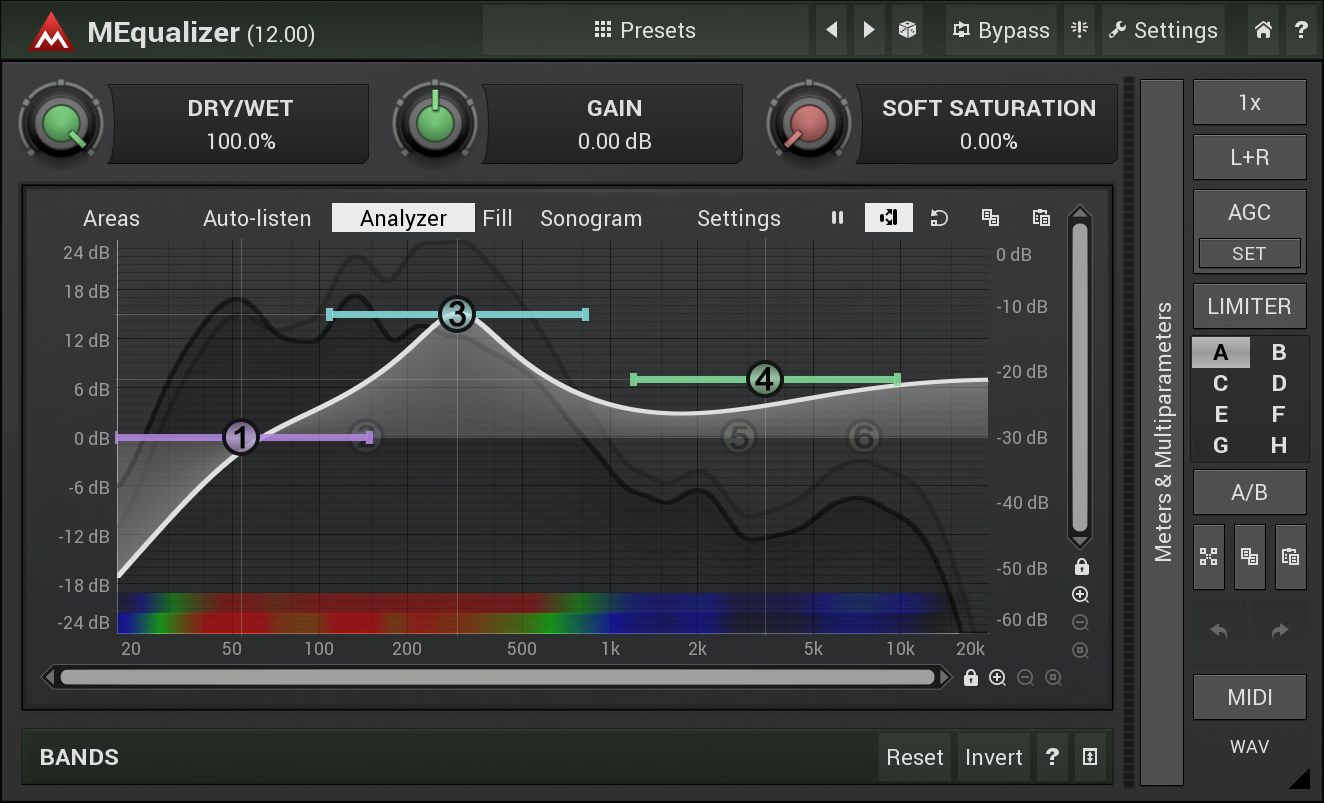The image size is (1324, 803).
Task: Pause the analyzer display
Action: pyautogui.click(x=838, y=218)
